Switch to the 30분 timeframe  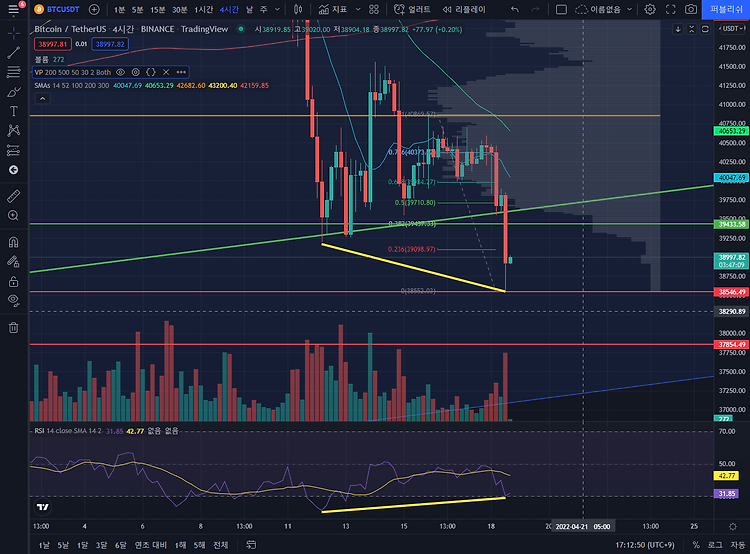180,10
